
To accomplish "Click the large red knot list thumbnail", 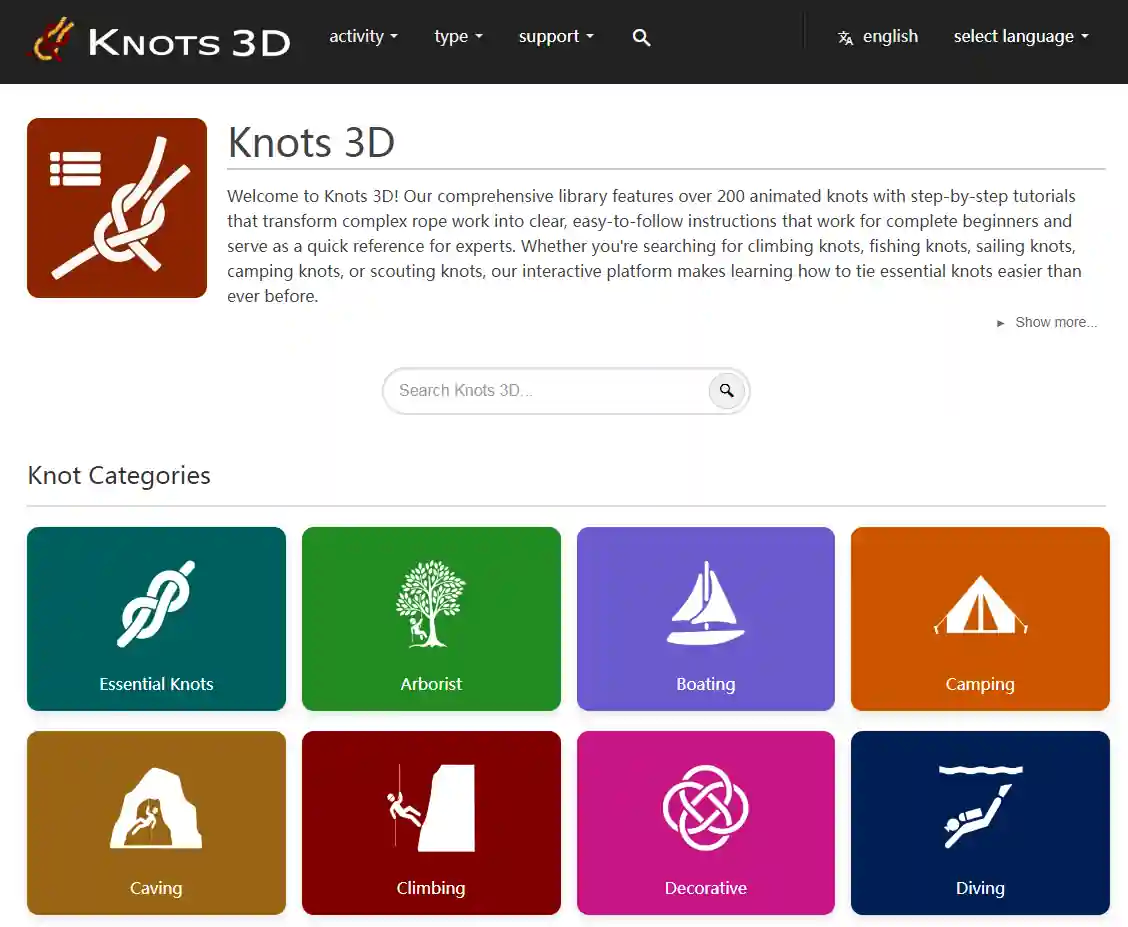I will pos(117,208).
